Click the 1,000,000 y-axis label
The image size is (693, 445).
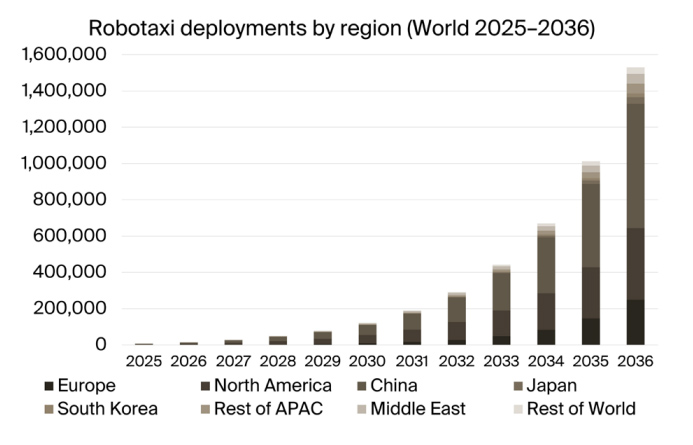(65, 163)
